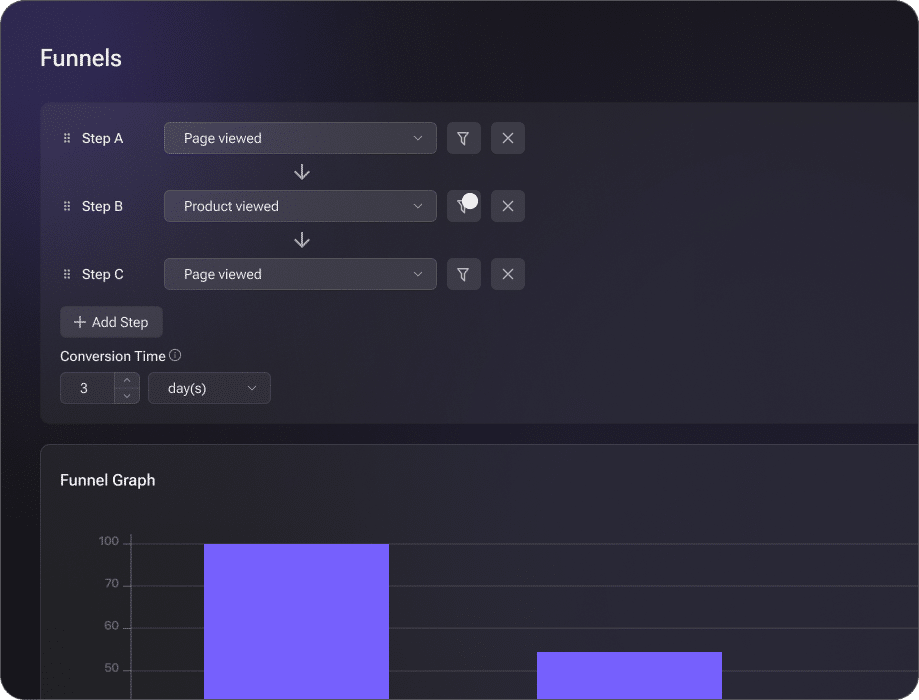
Task: Click the Funnel Graph title
Action: coord(108,480)
